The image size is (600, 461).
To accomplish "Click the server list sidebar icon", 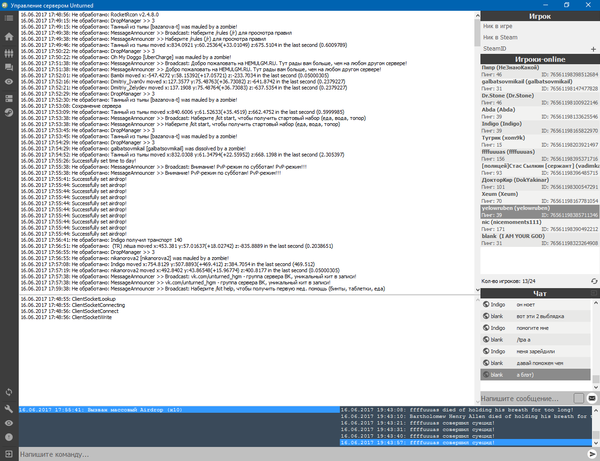I will (8, 98).
